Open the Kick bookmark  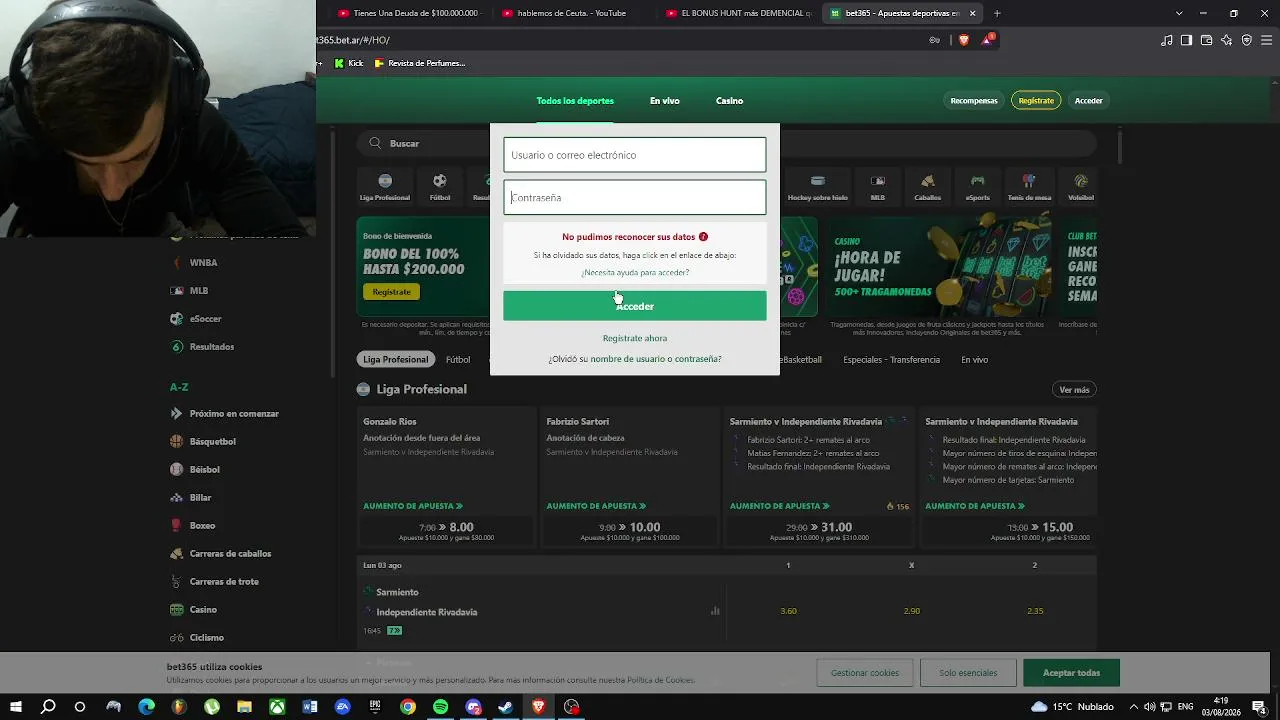[349, 63]
